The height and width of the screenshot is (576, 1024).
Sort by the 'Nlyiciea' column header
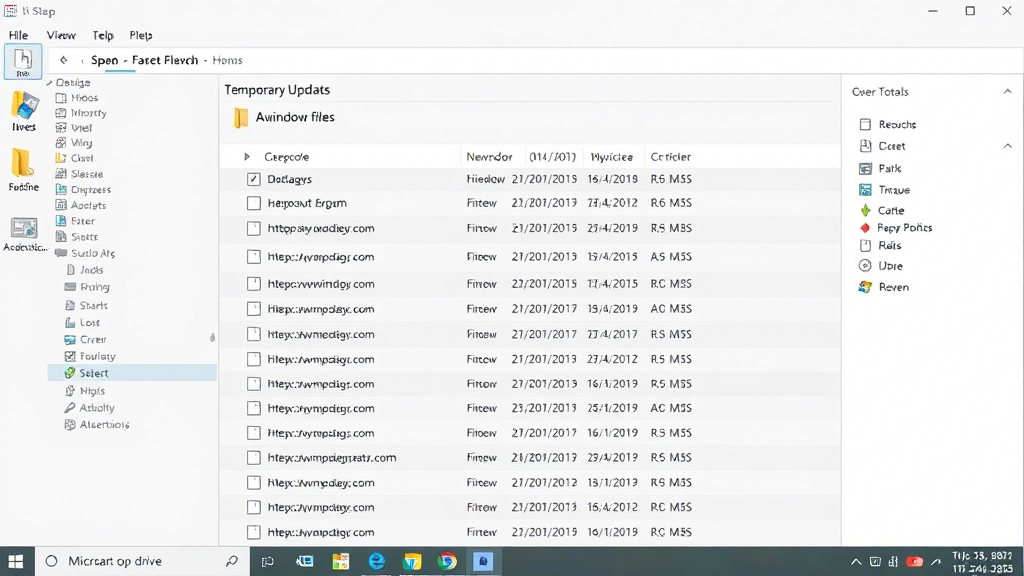pyautogui.click(x=611, y=157)
